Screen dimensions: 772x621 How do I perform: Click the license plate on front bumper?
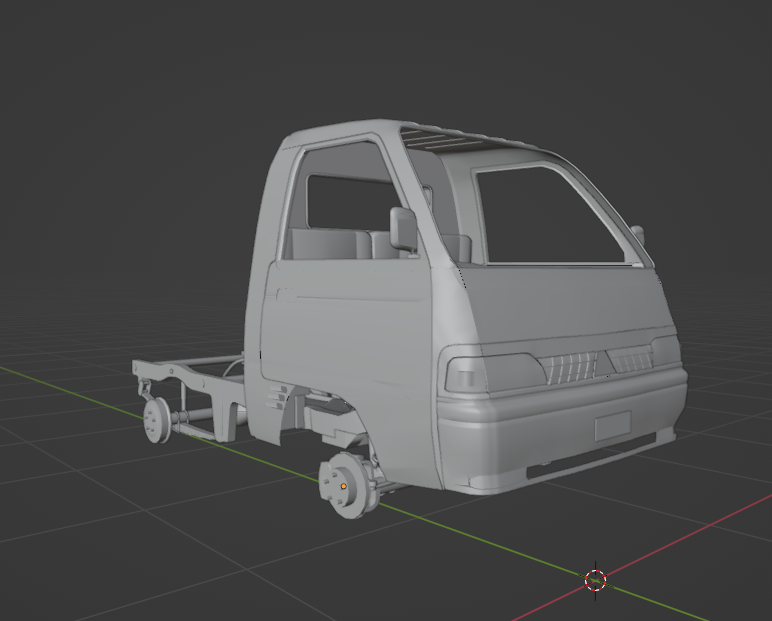coord(612,425)
